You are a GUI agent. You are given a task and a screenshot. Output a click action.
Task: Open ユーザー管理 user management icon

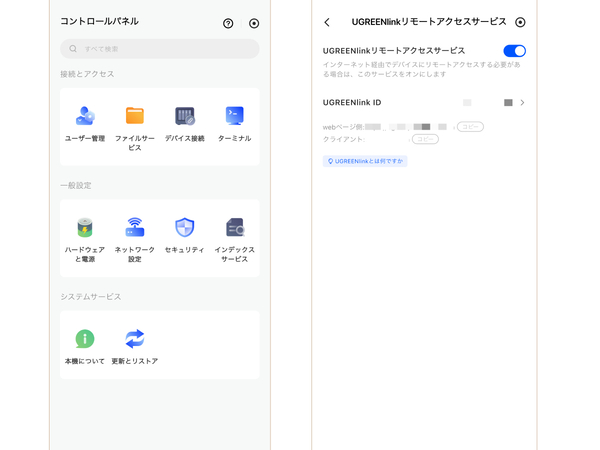click(85, 116)
